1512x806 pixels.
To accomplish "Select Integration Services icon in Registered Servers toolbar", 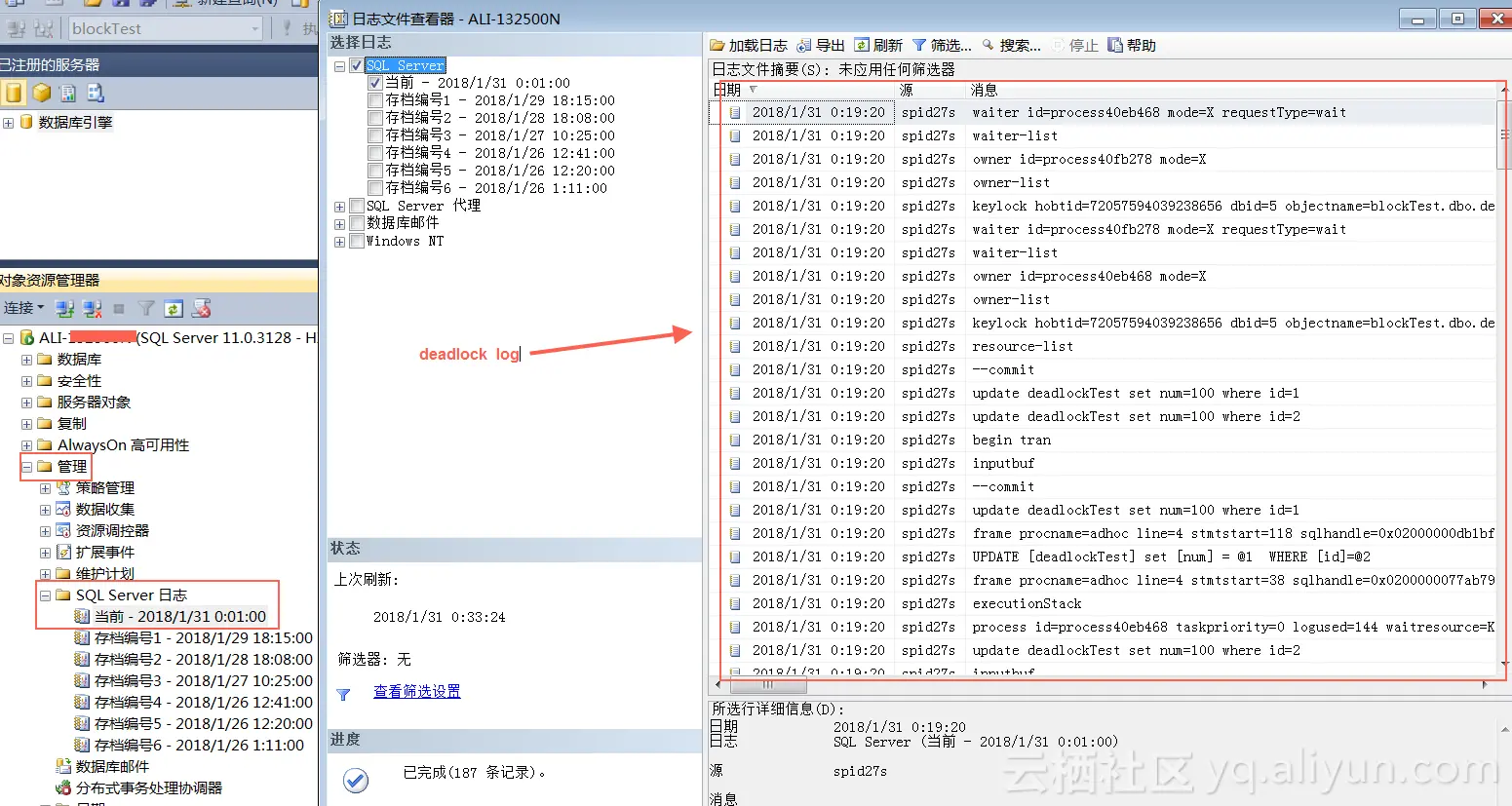I will click(x=96, y=93).
